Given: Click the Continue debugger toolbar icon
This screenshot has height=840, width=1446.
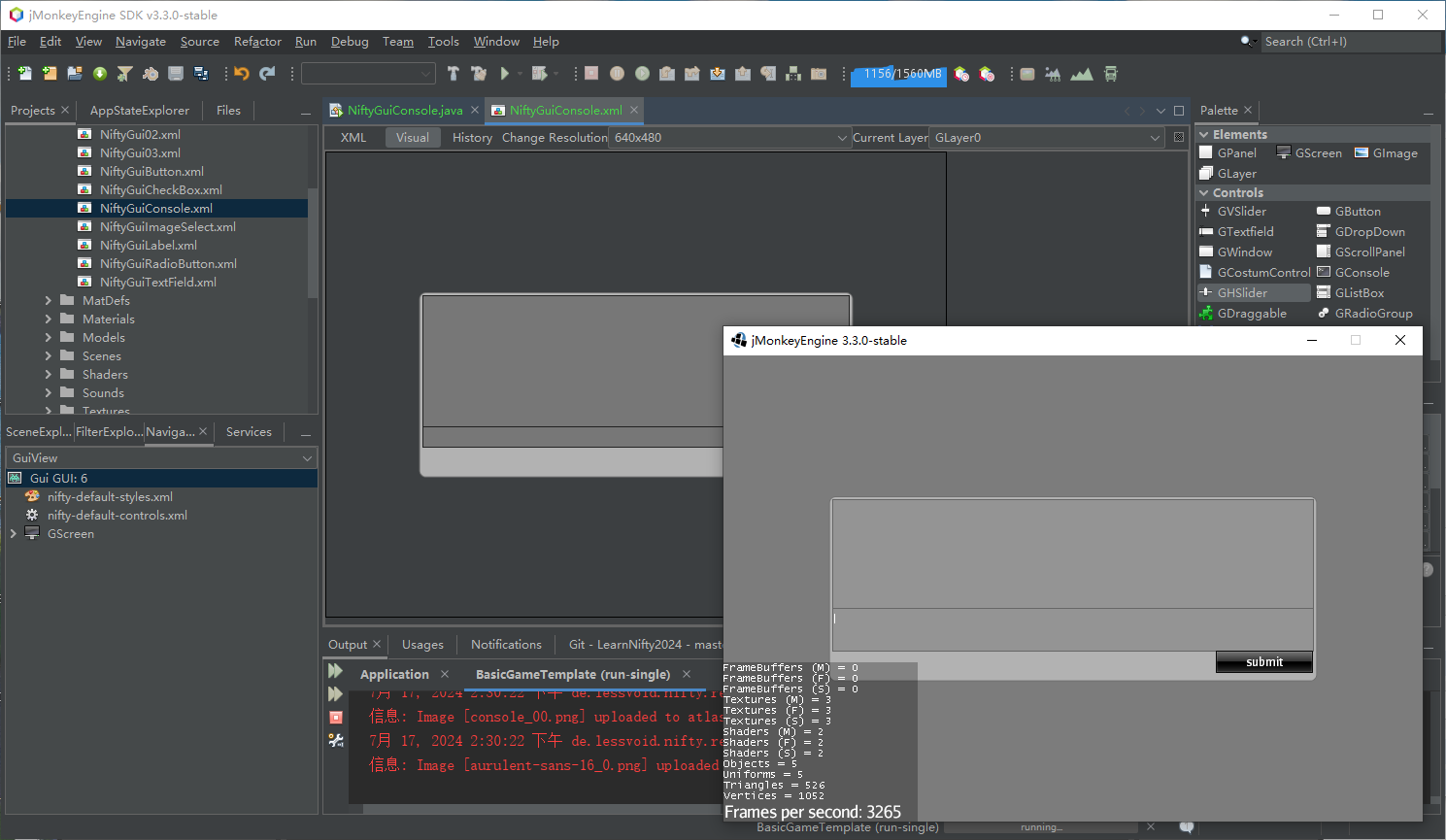Looking at the screenshot, I should pyautogui.click(x=642, y=74).
